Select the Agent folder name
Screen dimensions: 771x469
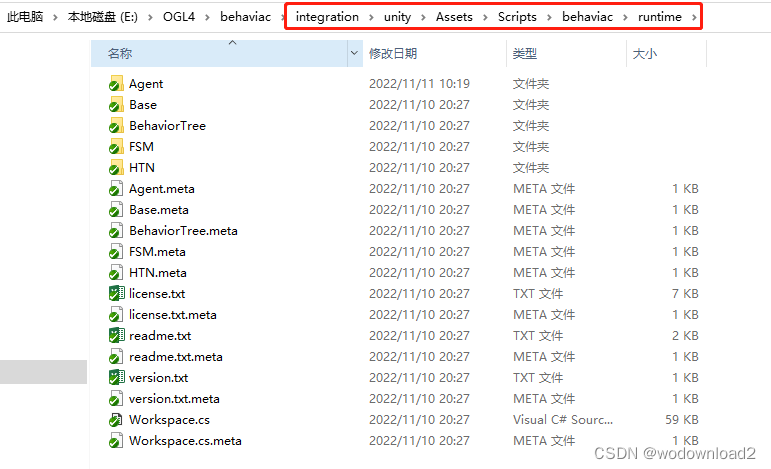146,84
